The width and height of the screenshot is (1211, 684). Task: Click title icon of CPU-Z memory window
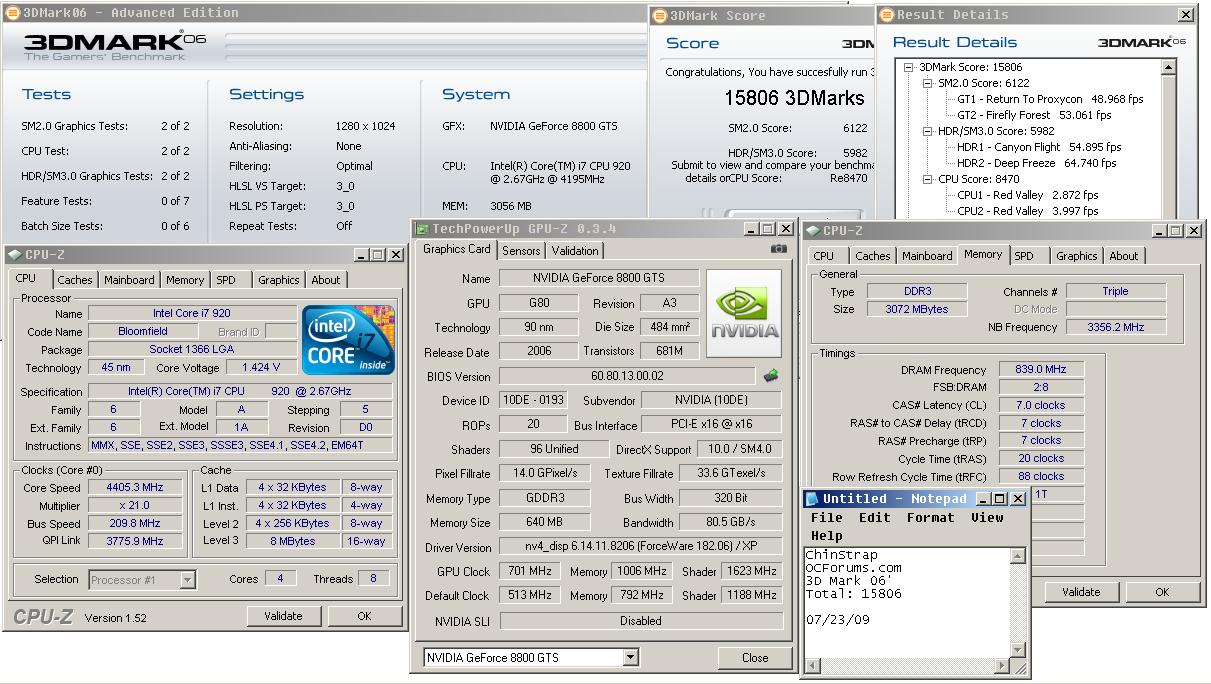(x=813, y=231)
